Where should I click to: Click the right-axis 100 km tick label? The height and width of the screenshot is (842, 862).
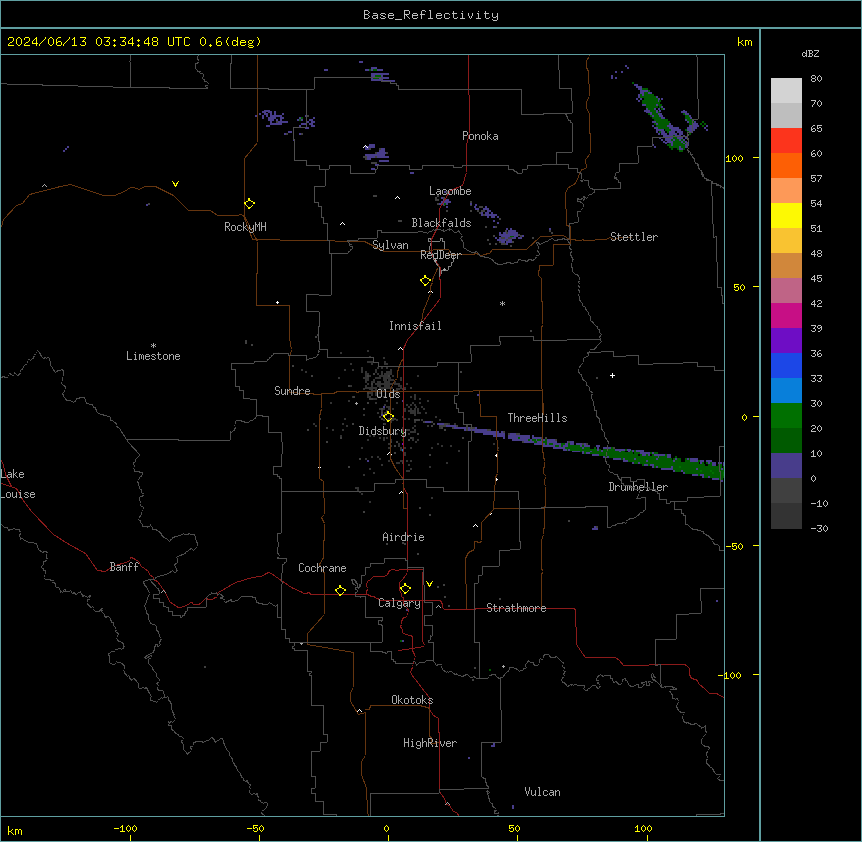pos(734,158)
